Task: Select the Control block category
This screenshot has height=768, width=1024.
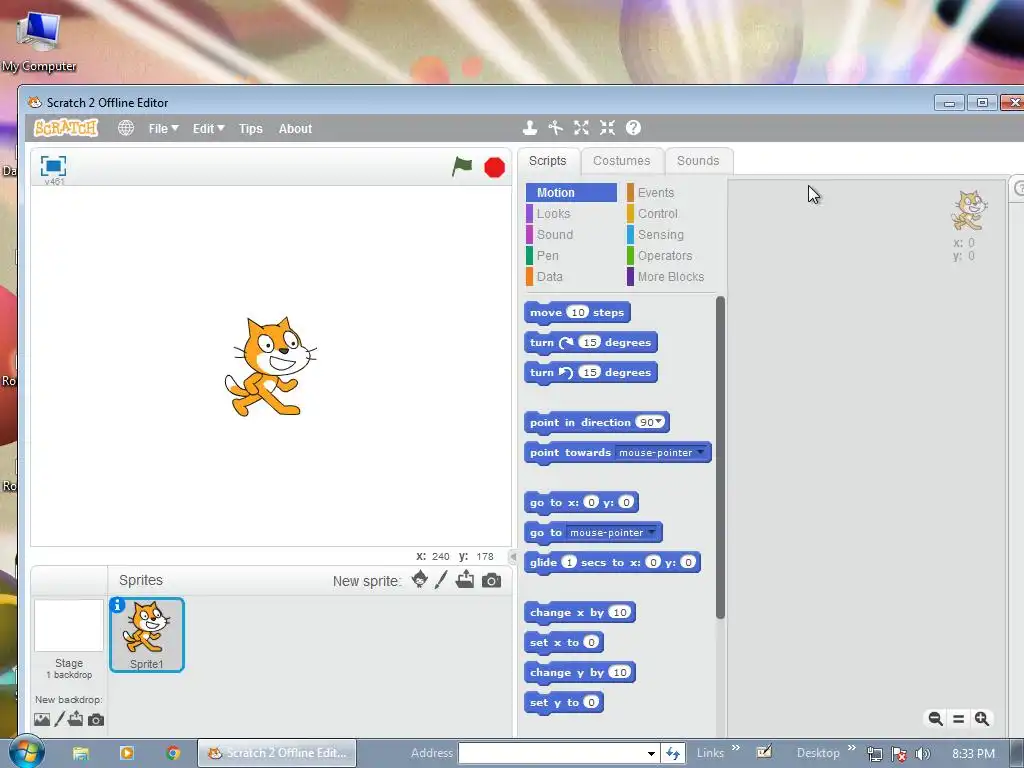Action: (x=657, y=214)
